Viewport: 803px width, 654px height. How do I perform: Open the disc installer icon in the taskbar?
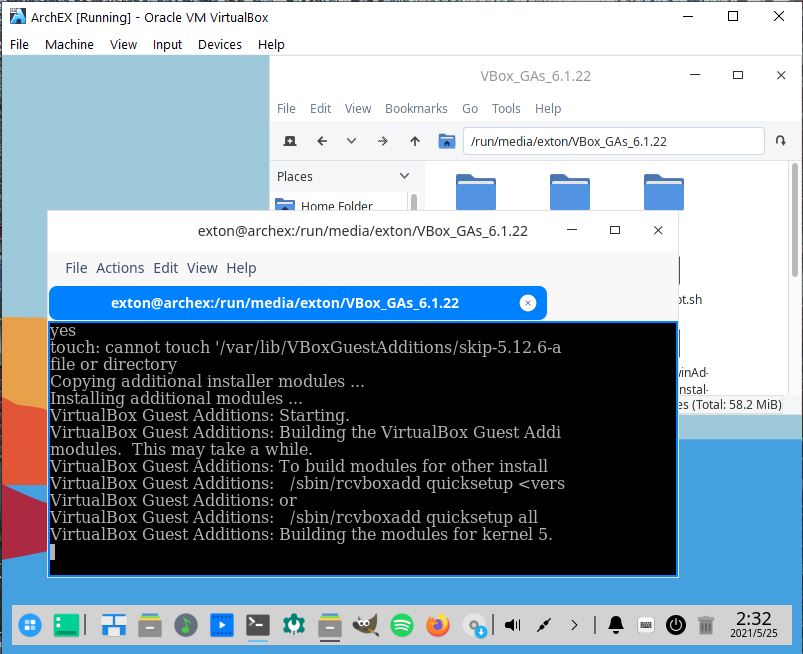point(474,625)
